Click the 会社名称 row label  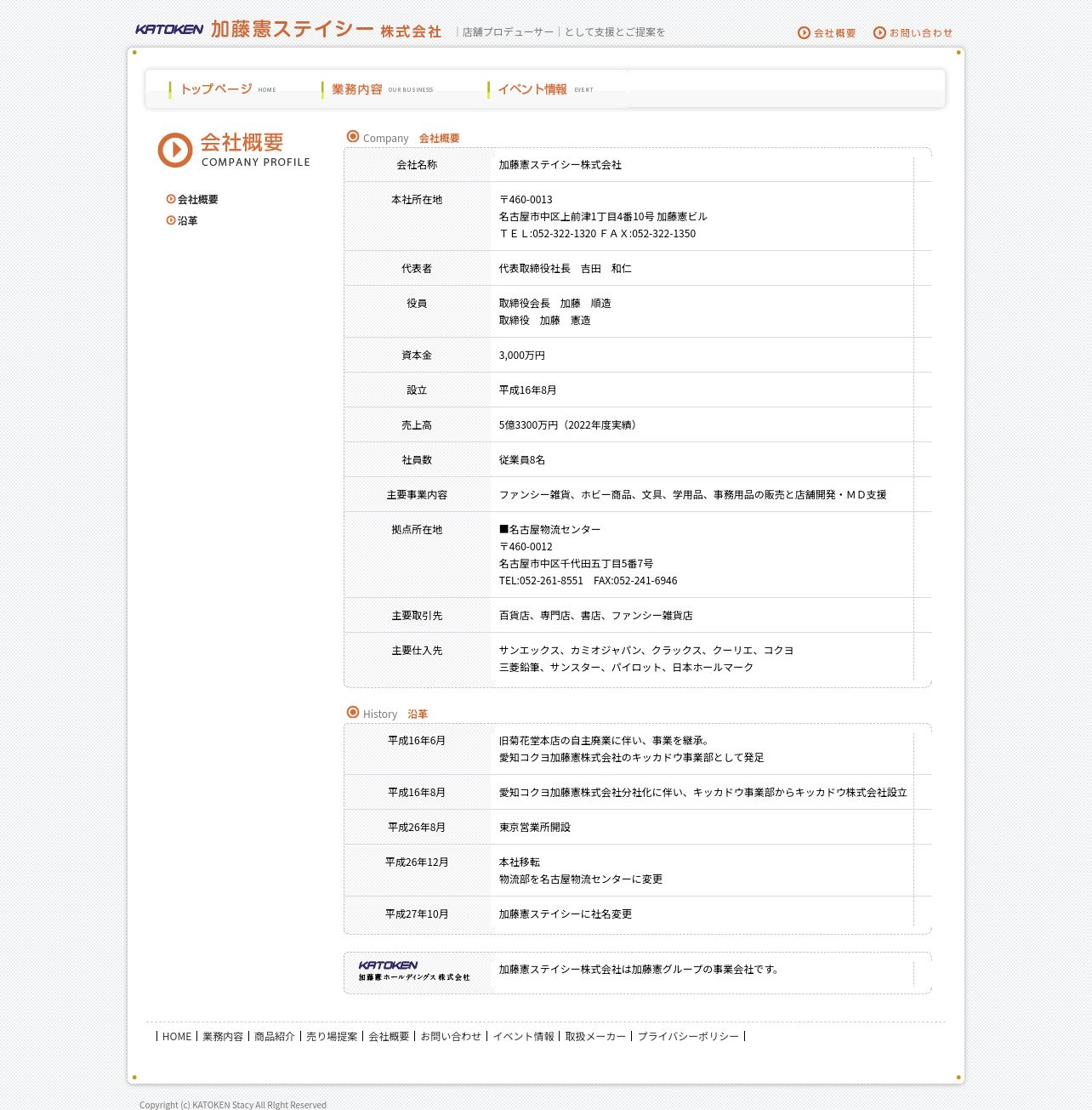click(x=417, y=165)
